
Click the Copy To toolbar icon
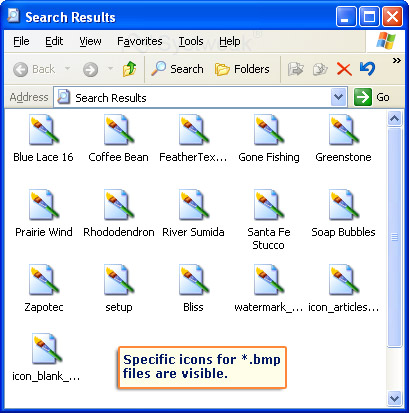pyautogui.click(x=320, y=69)
